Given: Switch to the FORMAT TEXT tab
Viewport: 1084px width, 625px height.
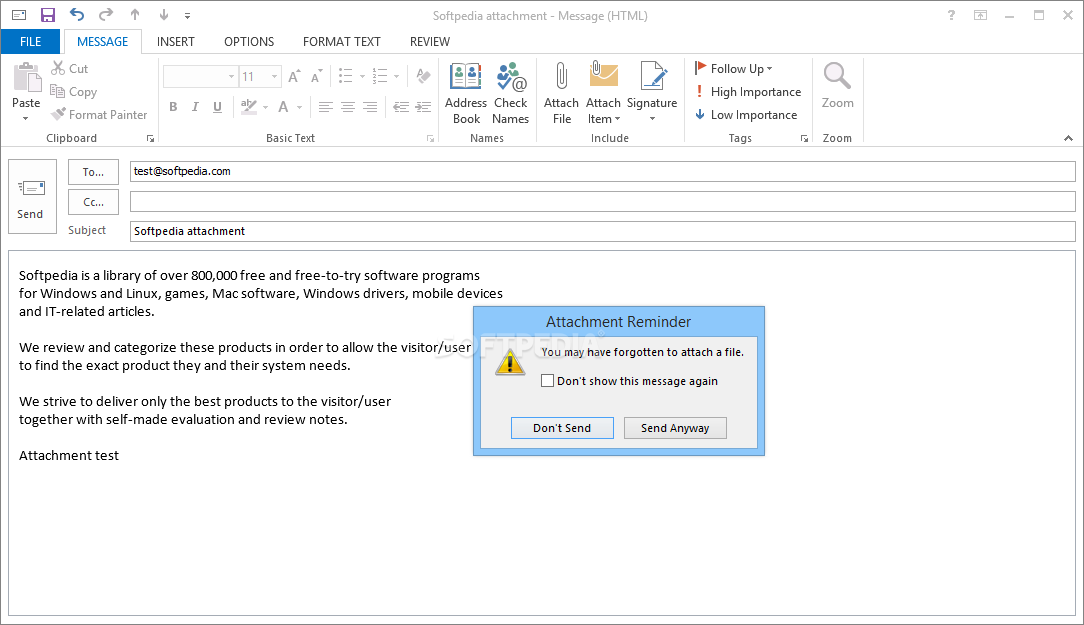Looking at the screenshot, I should click(x=342, y=41).
